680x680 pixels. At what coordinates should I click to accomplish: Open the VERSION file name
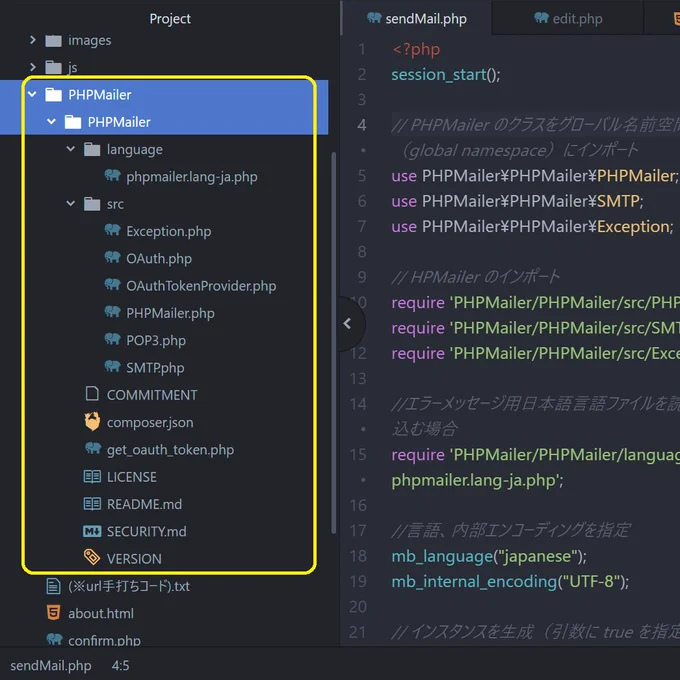pos(134,559)
